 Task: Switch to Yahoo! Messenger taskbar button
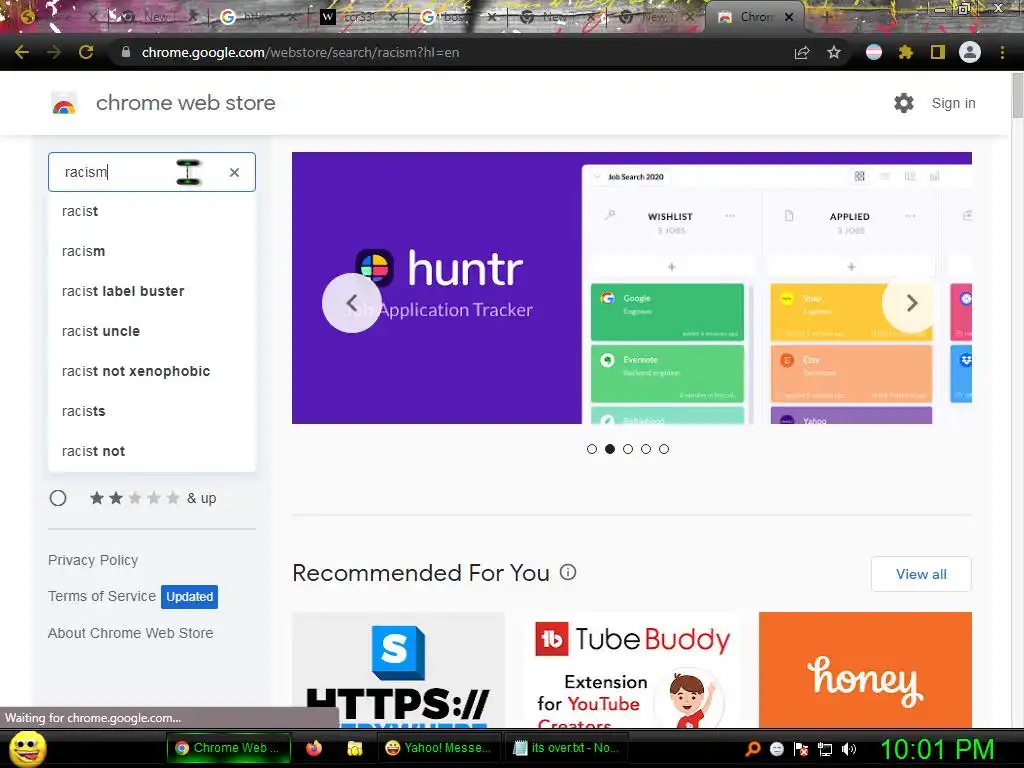click(438, 748)
